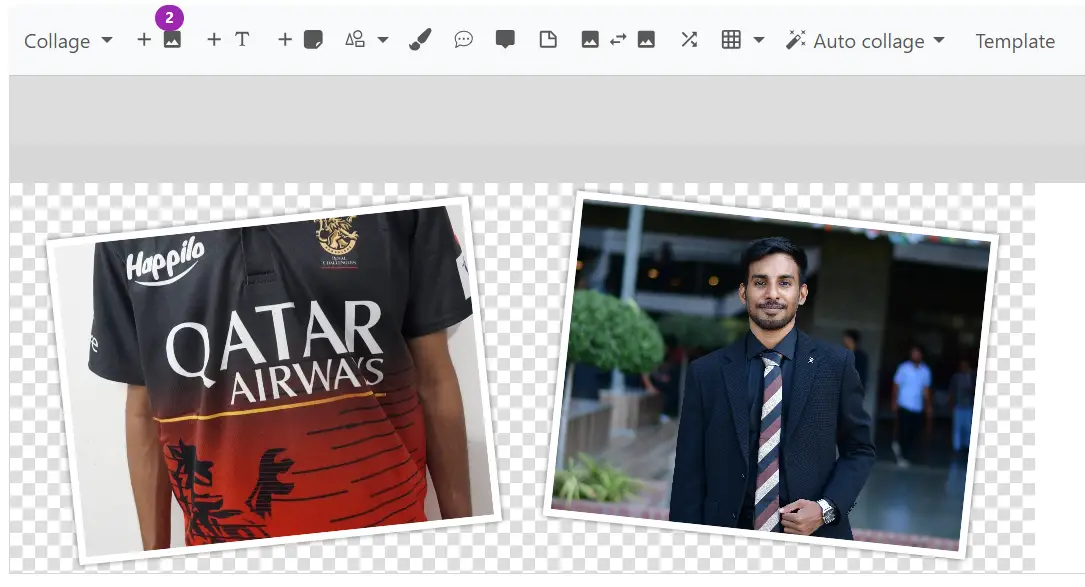Select the Qatar Airways jersey photo
The width and height of the screenshot is (1085, 587).
click(273, 379)
